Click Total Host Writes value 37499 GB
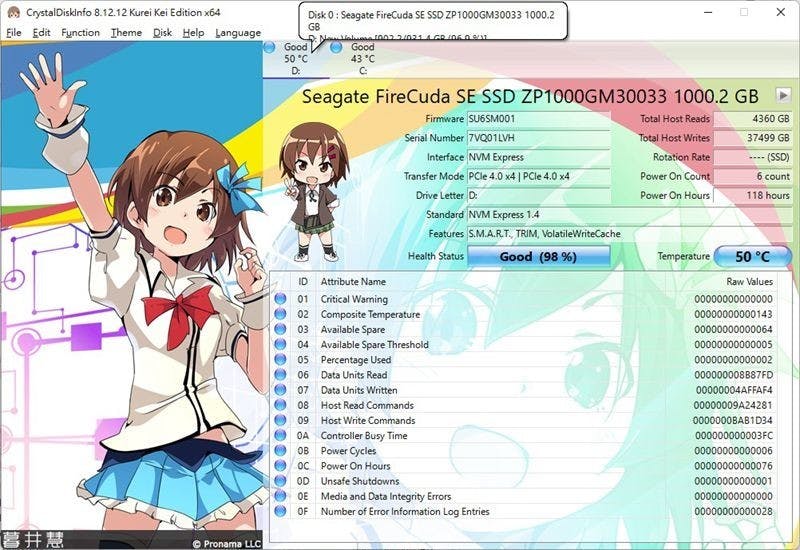The height and width of the screenshot is (550, 800). pyautogui.click(x=753, y=138)
